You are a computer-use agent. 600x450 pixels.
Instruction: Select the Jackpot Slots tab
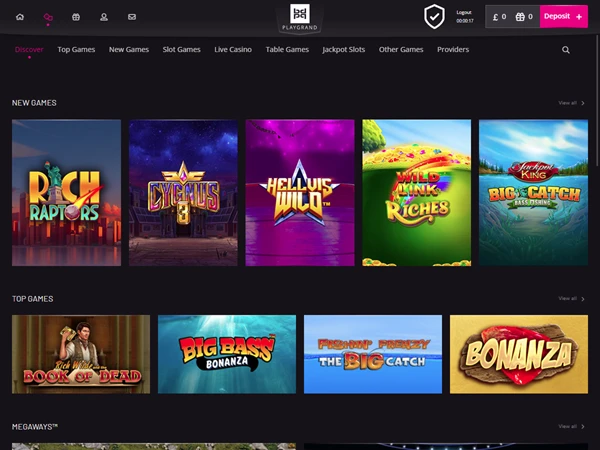click(343, 49)
